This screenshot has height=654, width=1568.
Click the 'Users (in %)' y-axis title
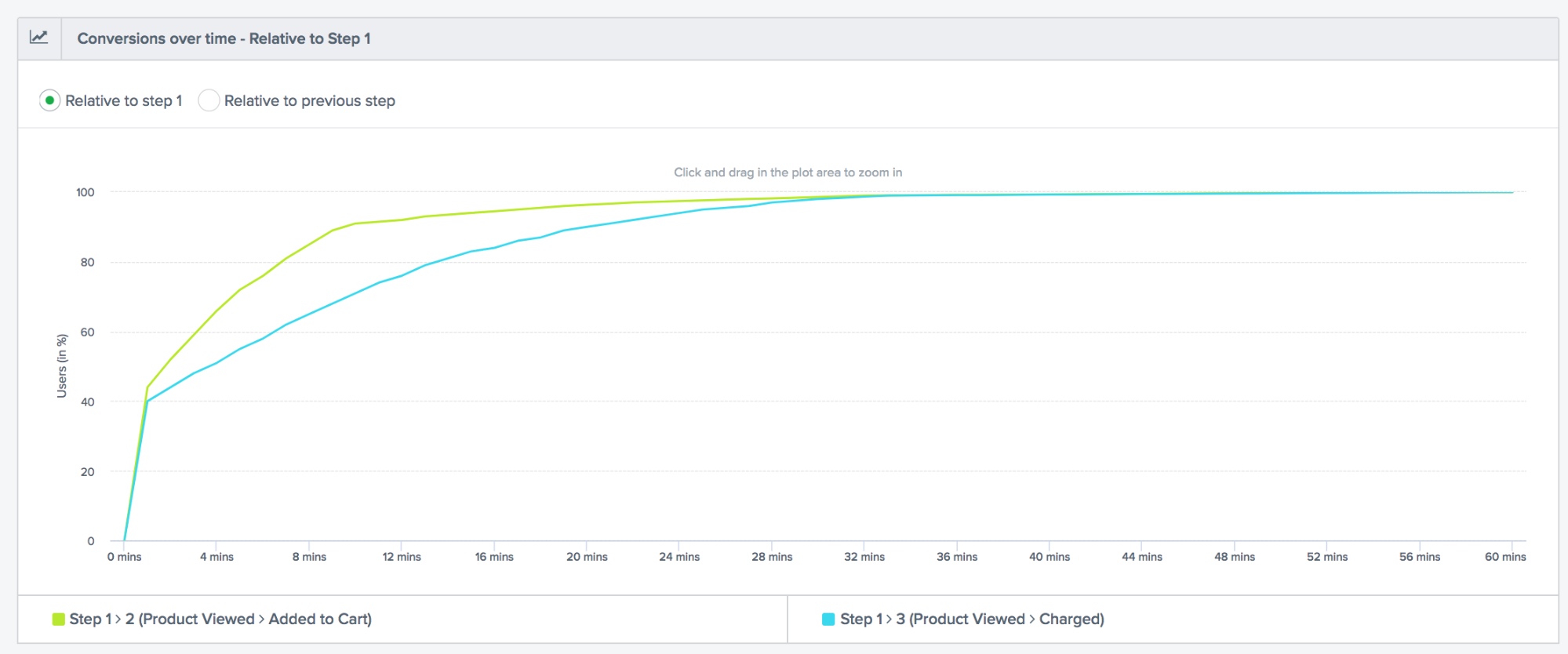(62, 366)
